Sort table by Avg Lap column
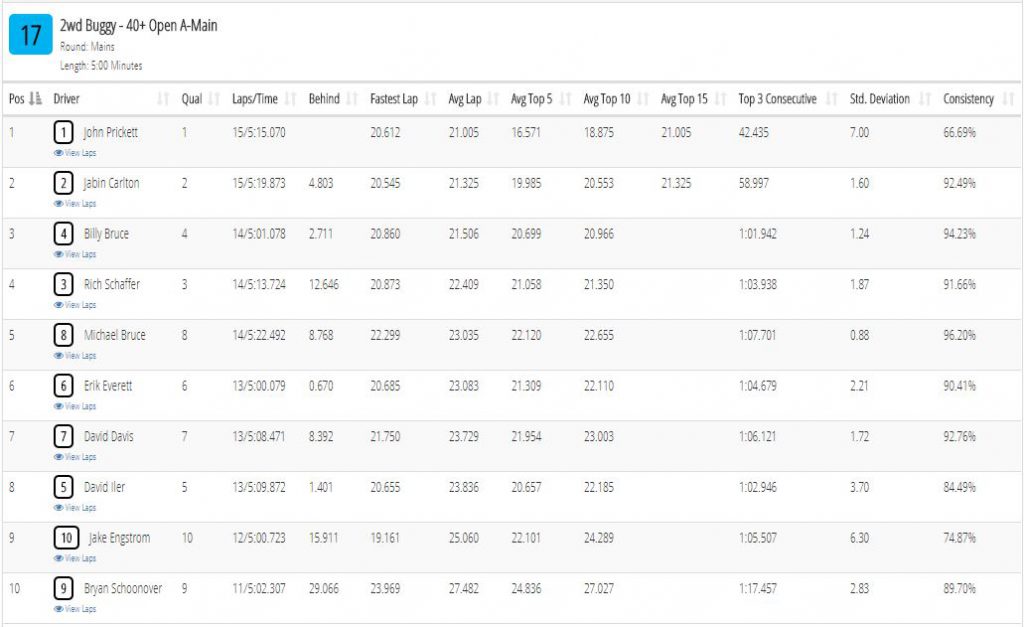This screenshot has height=627, width=1024. coord(494,99)
